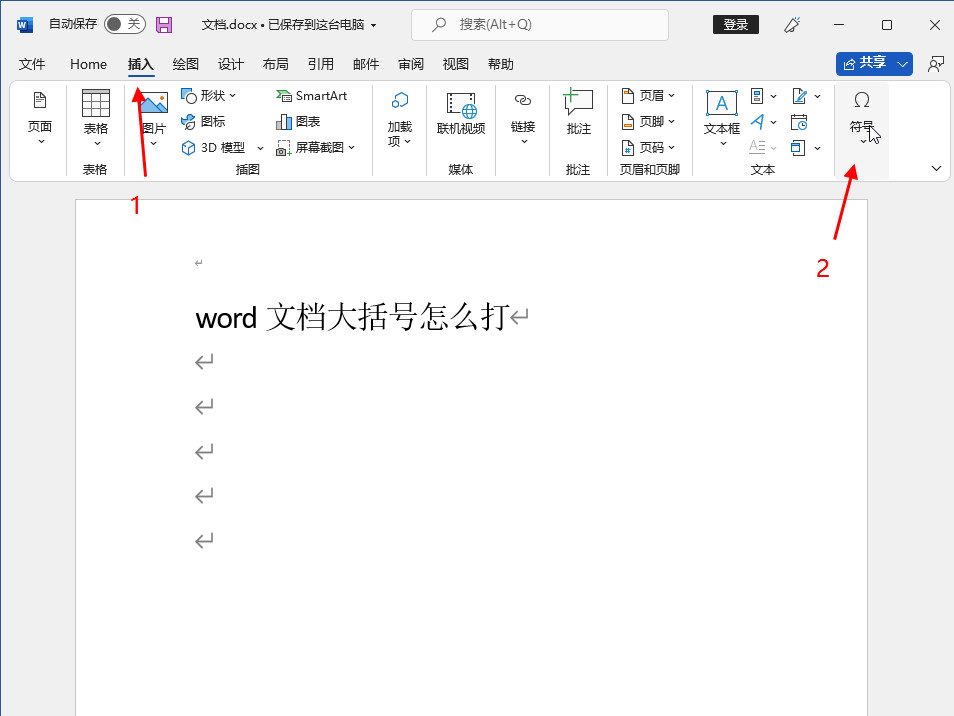The height and width of the screenshot is (716, 954).
Task: Switch to the 视图 View tab
Action: point(456,64)
